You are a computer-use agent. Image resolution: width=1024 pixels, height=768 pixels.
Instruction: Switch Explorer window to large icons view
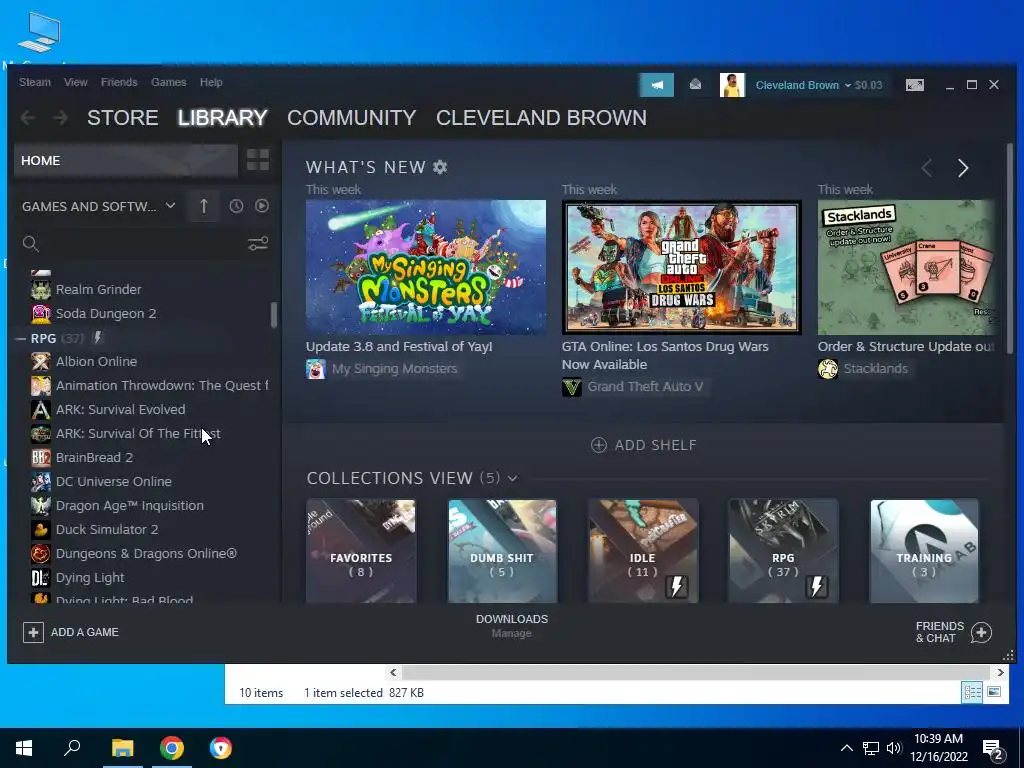point(994,692)
